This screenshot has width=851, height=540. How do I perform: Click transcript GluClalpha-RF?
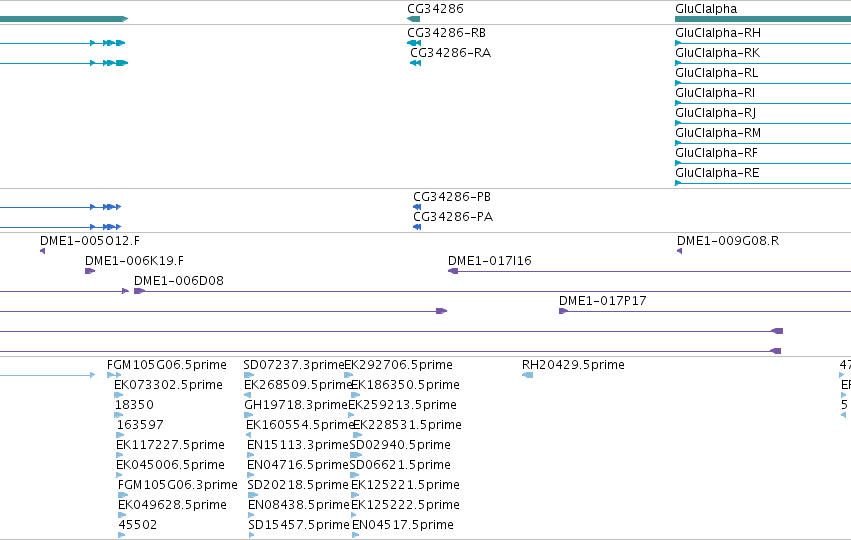pos(716,153)
